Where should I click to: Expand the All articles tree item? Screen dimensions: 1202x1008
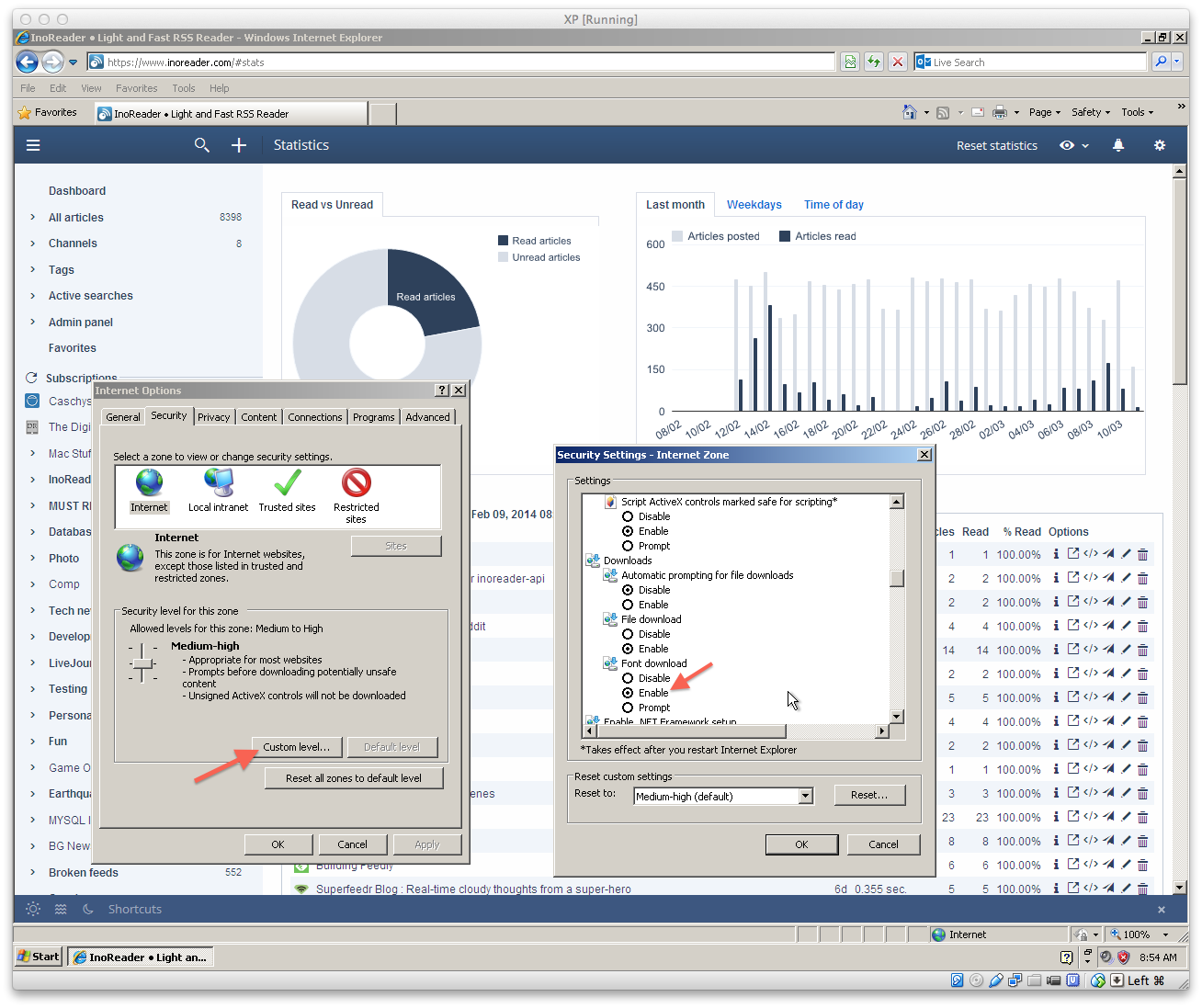click(x=33, y=218)
